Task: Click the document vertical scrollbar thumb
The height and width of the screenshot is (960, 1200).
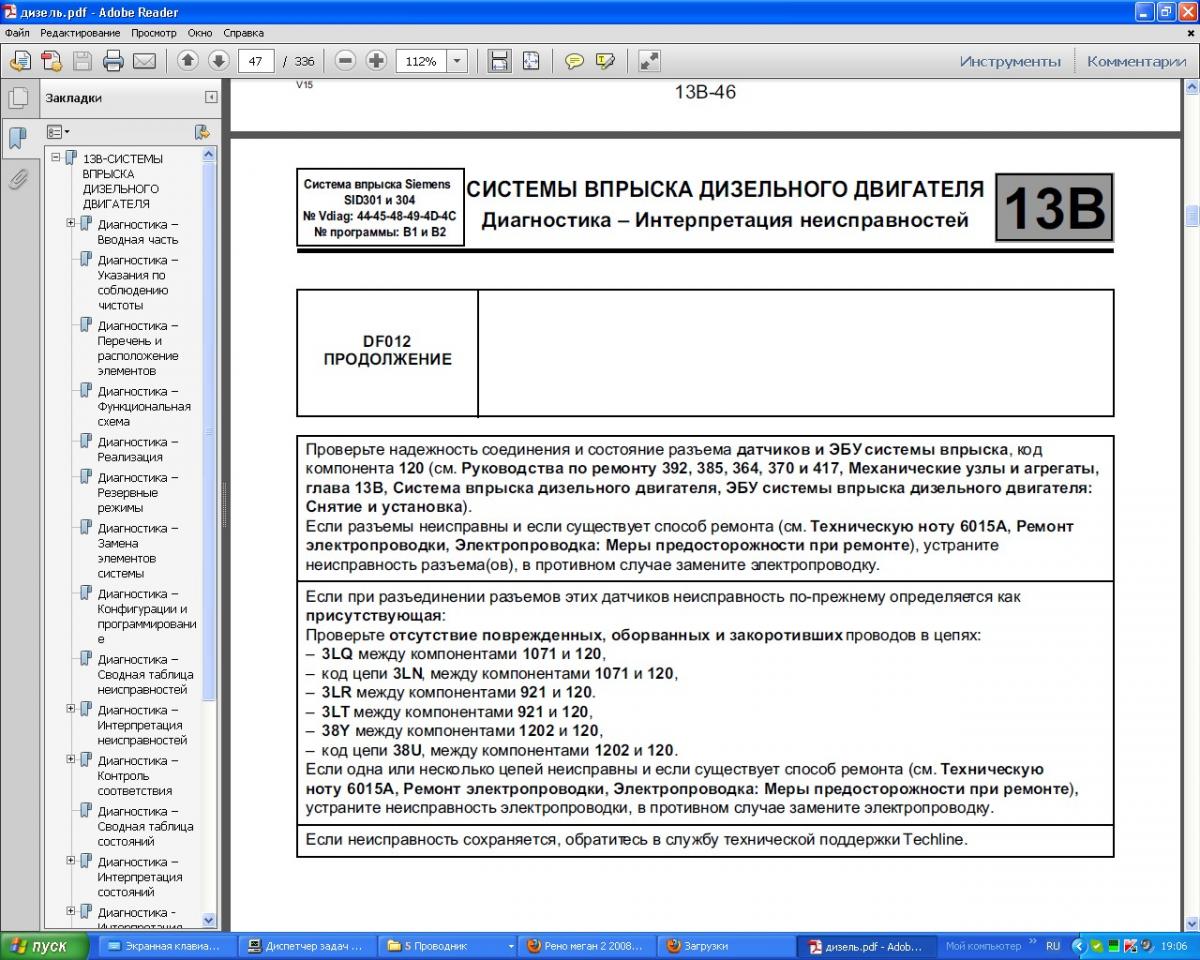Action: pyautogui.click(x=1192, y=216)
